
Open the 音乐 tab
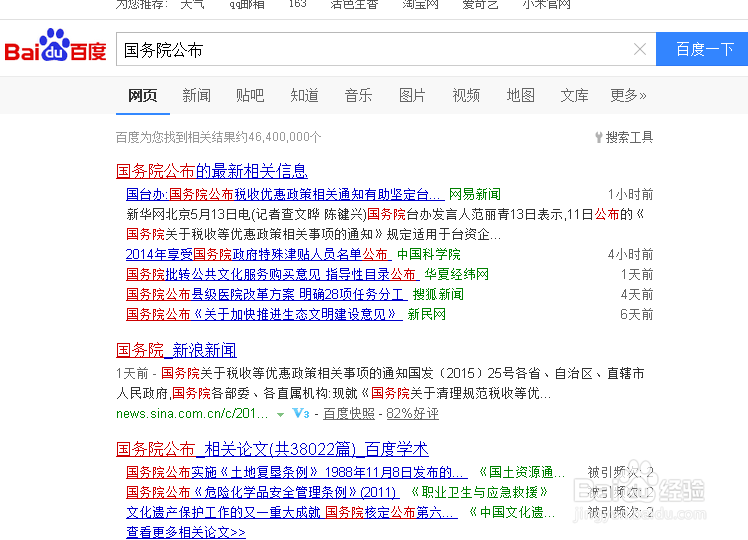tap(358, 95)
